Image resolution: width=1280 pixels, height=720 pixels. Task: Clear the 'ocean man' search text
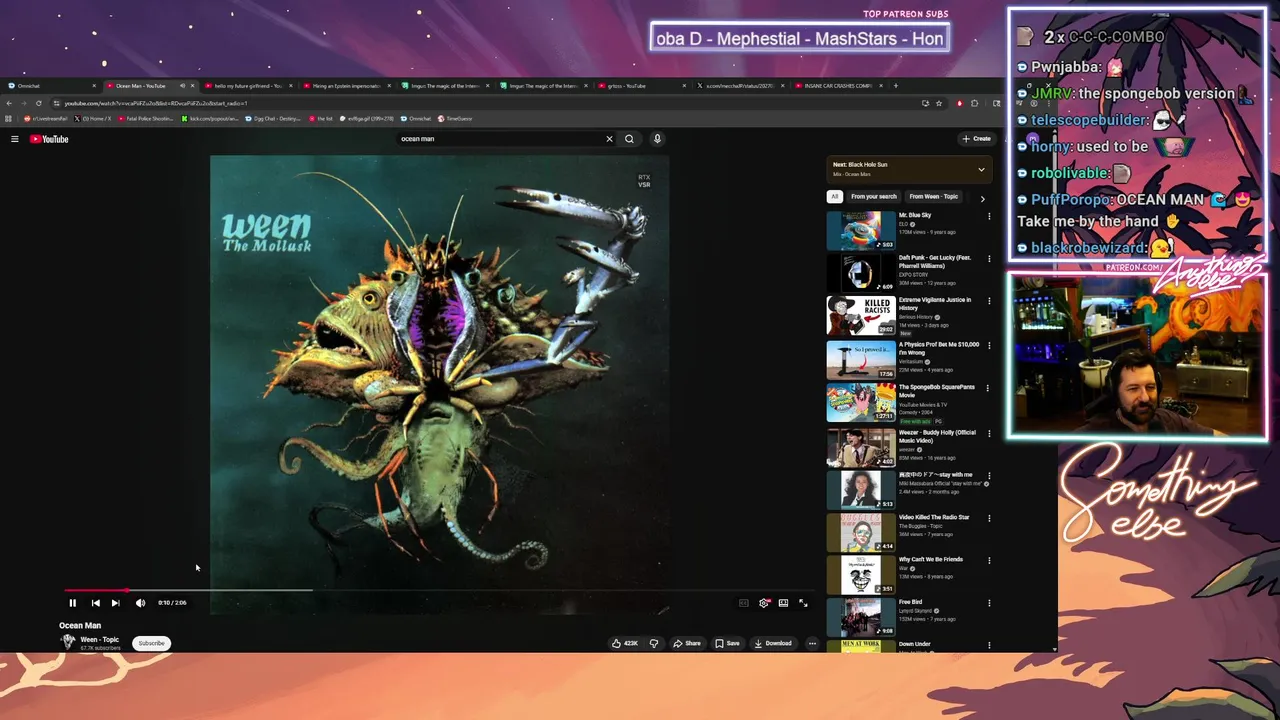pos(609,139)
